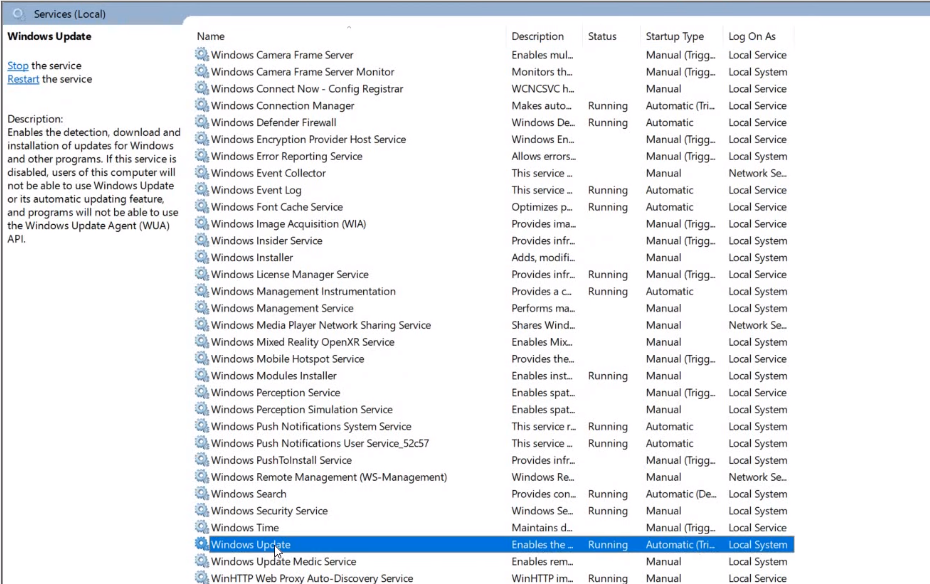Click the gear icon for Windows Error Reporting Service

[x=202, y=156]
